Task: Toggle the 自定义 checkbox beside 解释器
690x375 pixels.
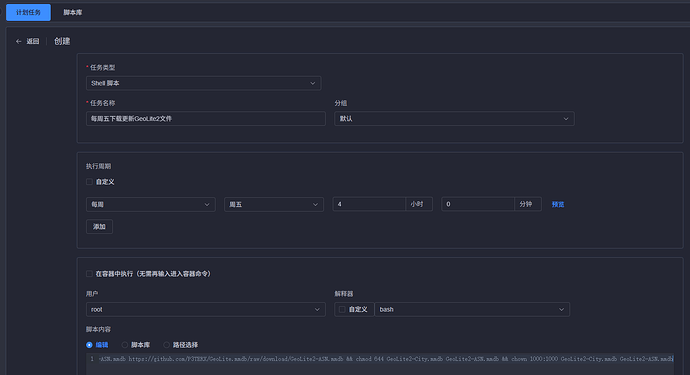Action: (x=342, y=309)
